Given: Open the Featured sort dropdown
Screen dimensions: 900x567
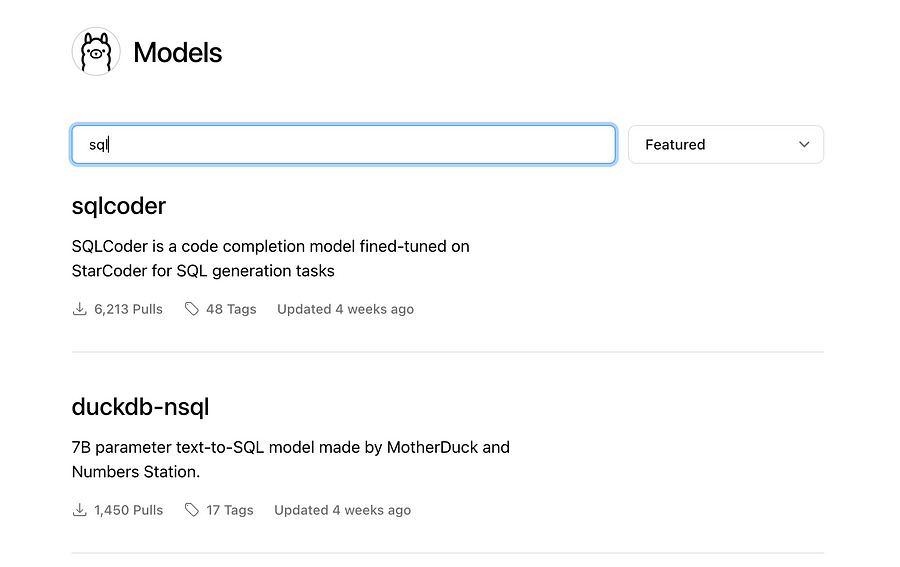Looking at the screenshot, I should [x=725, y=144].
